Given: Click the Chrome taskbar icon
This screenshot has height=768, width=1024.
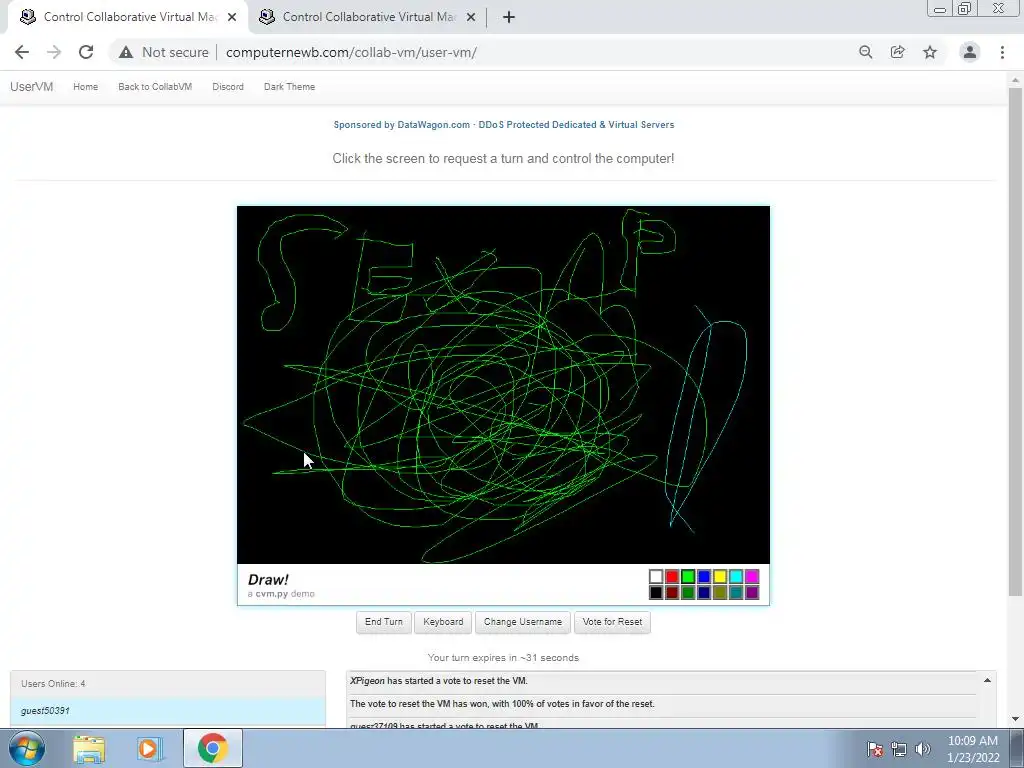Looking at the screenshot, I should (x=212, y=748).
